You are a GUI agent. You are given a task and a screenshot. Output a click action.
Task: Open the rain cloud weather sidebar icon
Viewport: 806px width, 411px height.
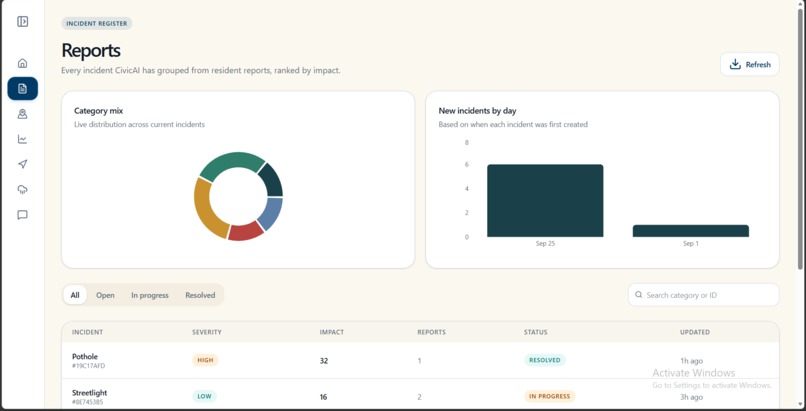(22, 190)
